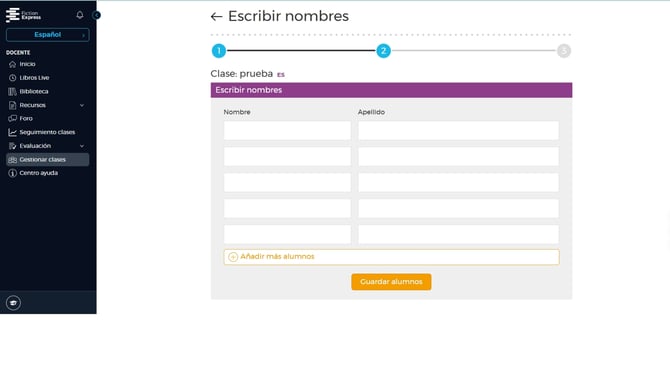Open the notifications bell
This screenshot has width=670, height=376.
(80, 15)
